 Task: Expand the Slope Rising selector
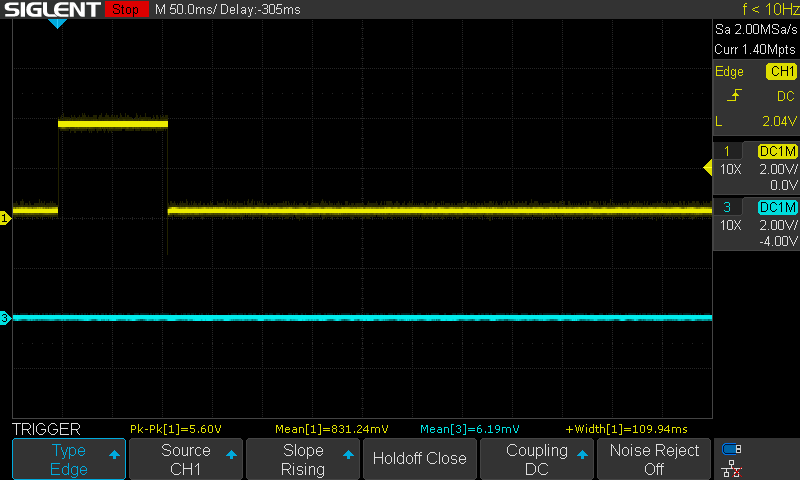point(302,459)
